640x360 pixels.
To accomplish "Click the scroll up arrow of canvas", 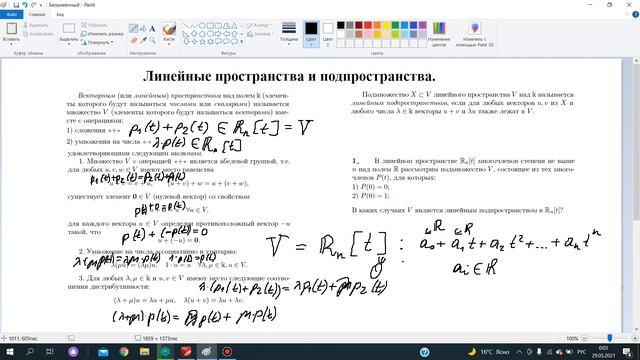I will [x=636, y=61].
